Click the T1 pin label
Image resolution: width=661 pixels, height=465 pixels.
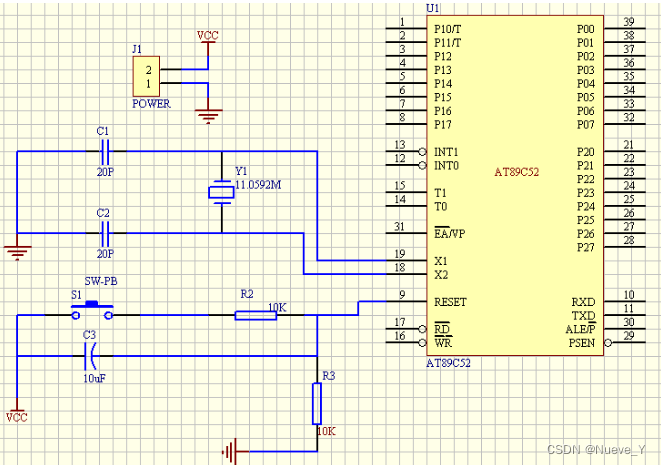point(440,193)
